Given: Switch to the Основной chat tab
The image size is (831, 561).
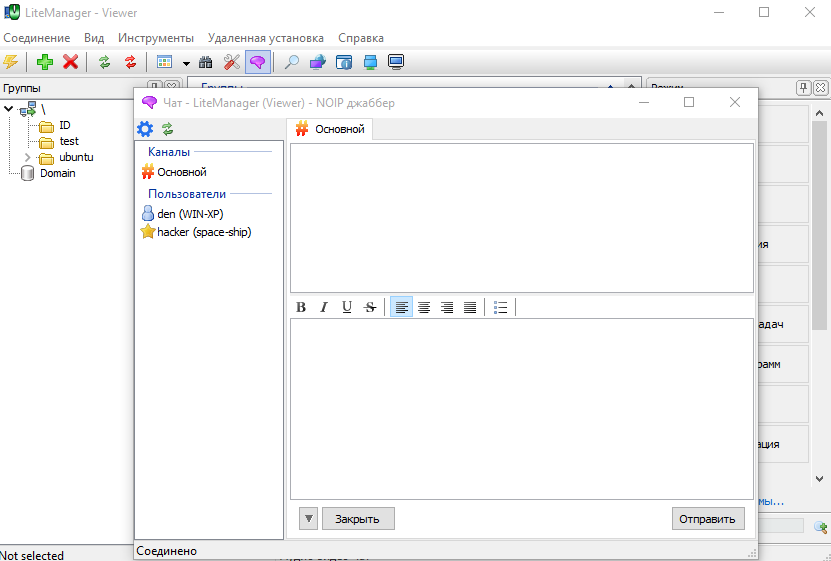Looking at the screenshot, I should (x=330, y=129).
